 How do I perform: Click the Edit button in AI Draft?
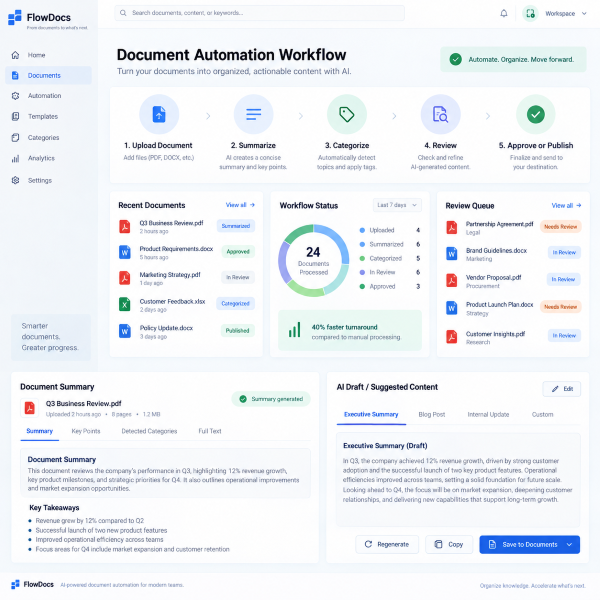click(x=562, y=389)
